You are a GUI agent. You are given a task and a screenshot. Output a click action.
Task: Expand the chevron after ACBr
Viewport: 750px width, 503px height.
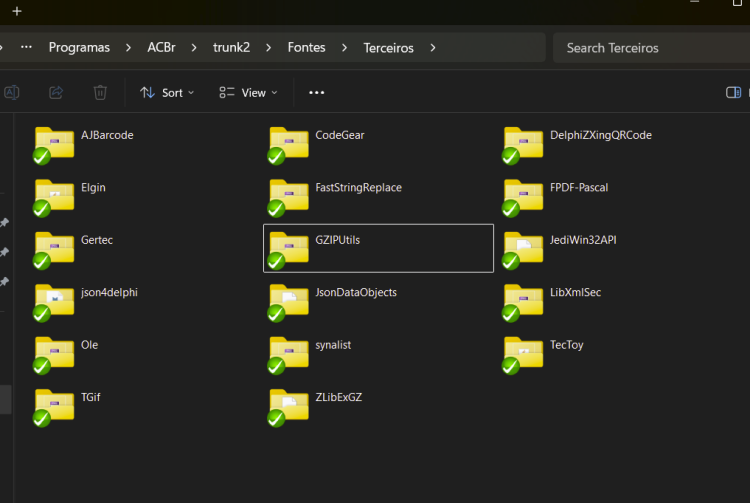(x=194, y=48)
